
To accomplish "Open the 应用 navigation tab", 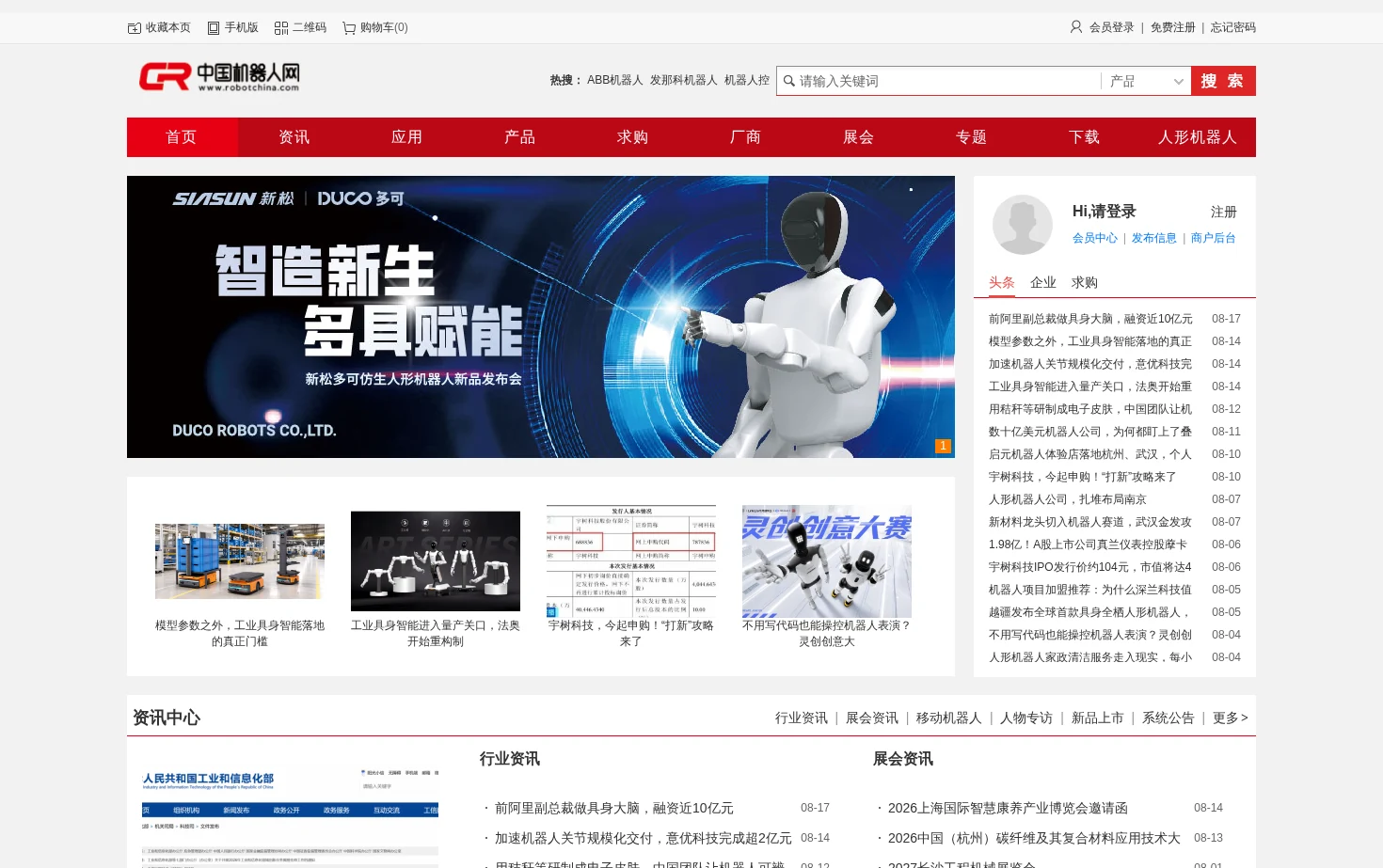I will point(407,137).
